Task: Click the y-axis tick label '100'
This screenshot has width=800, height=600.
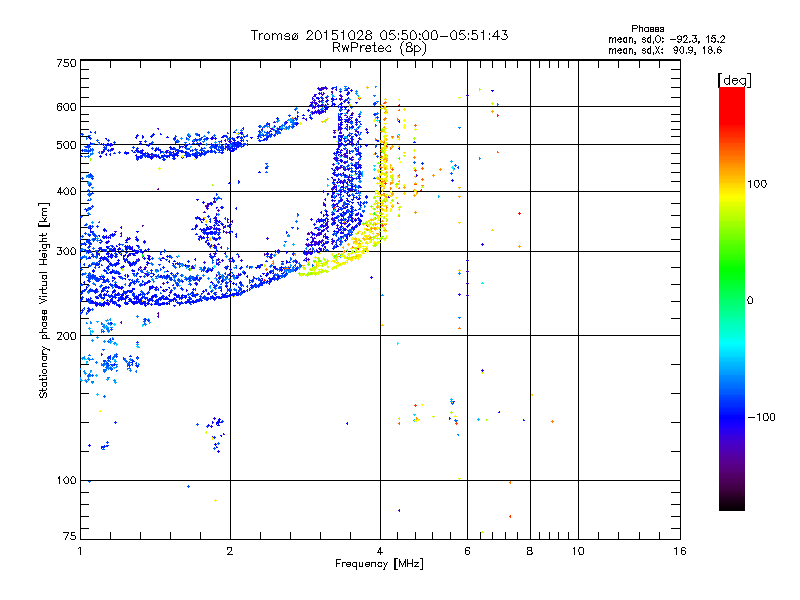Action: pyautogui.click(x=66, y=480)
